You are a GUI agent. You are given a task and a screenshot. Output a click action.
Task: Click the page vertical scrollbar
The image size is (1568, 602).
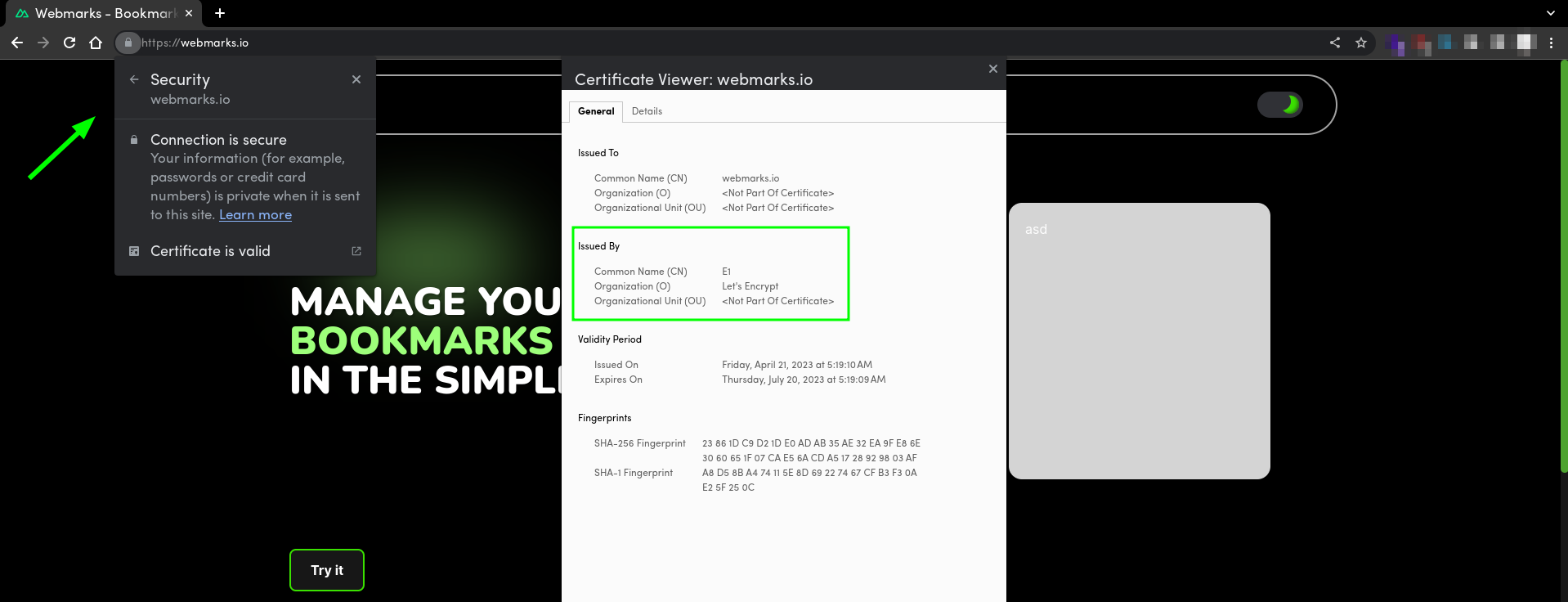click(1563, 266)
